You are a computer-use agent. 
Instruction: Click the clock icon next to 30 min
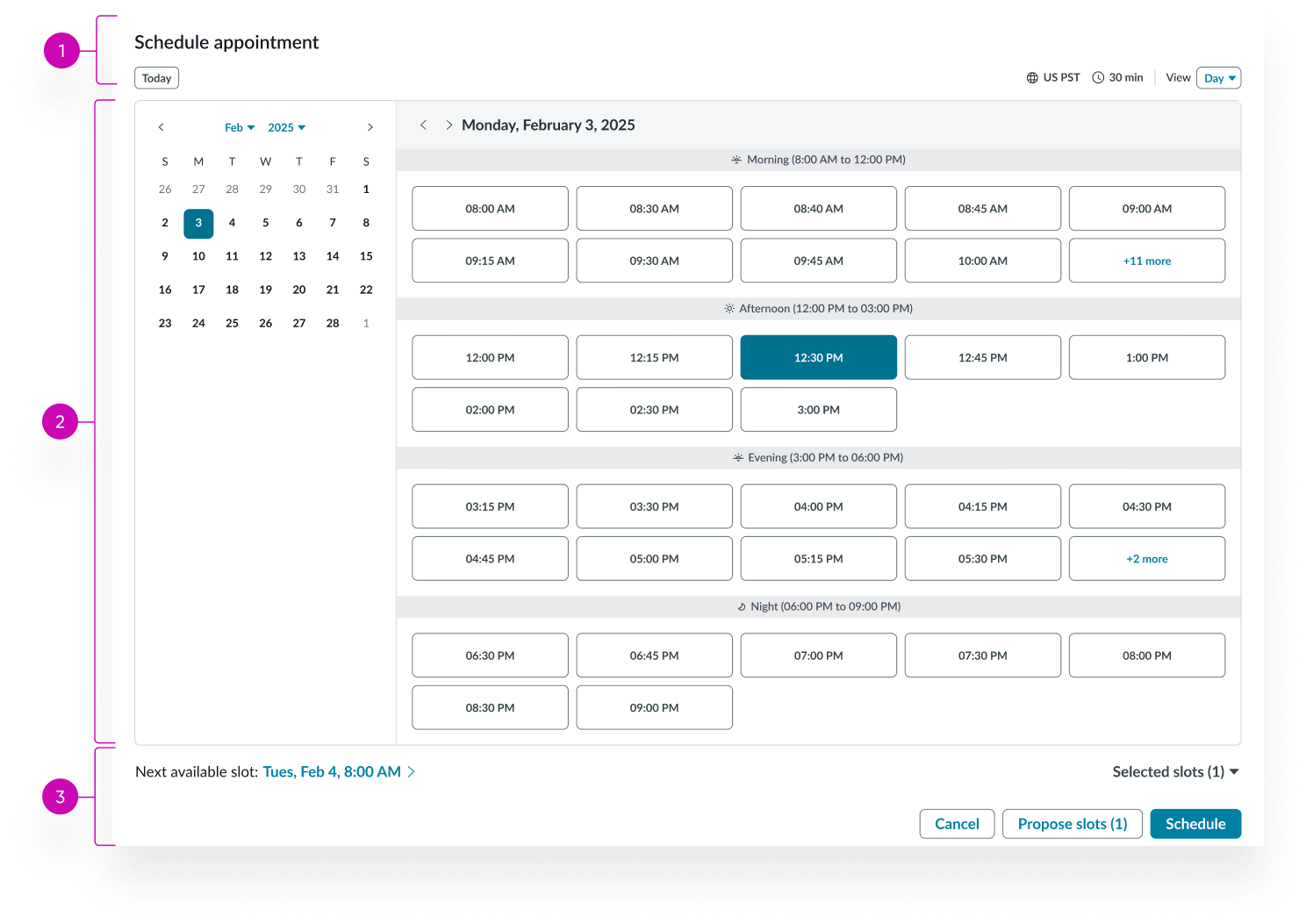[x=1099, y=77]
